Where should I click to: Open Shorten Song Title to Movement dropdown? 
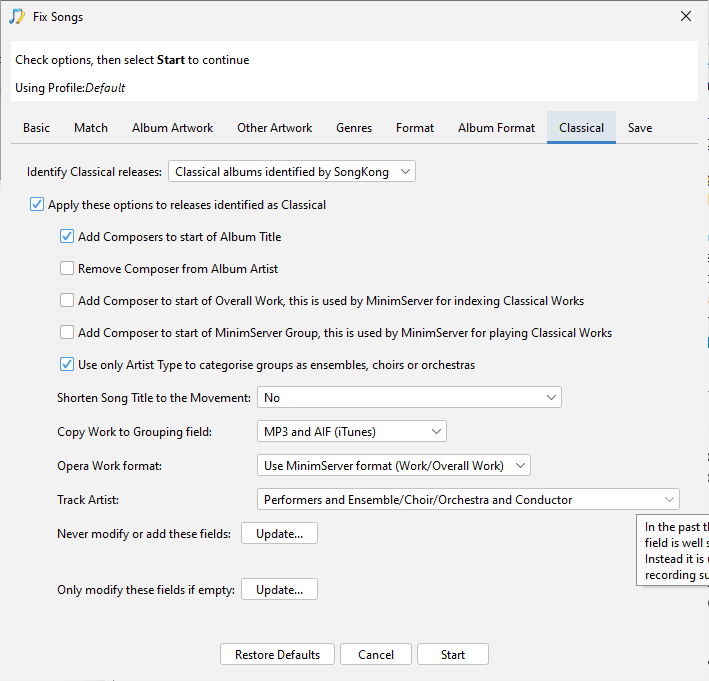pos(409,398)
